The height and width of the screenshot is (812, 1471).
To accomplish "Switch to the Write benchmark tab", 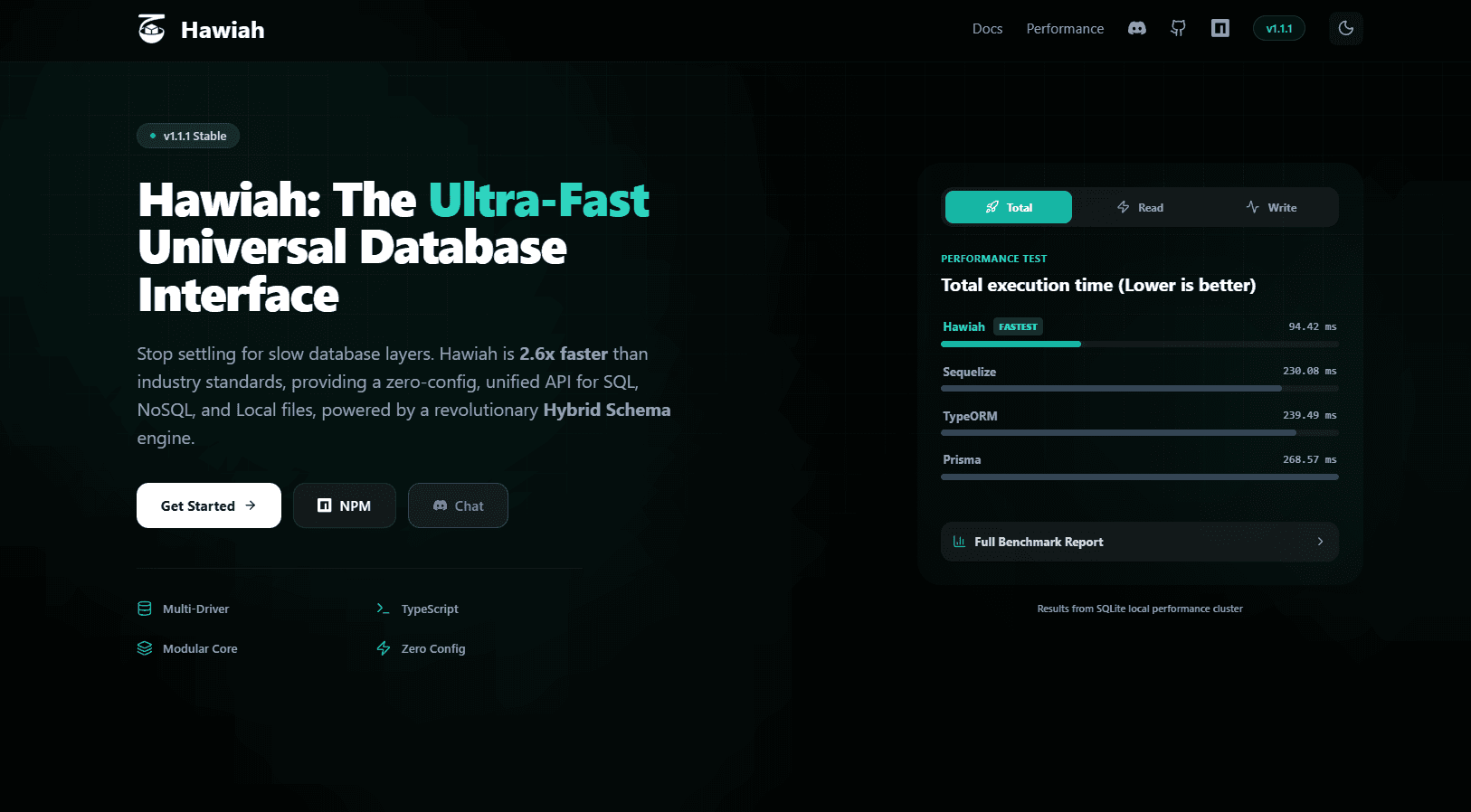I will tap(1271, 207).
